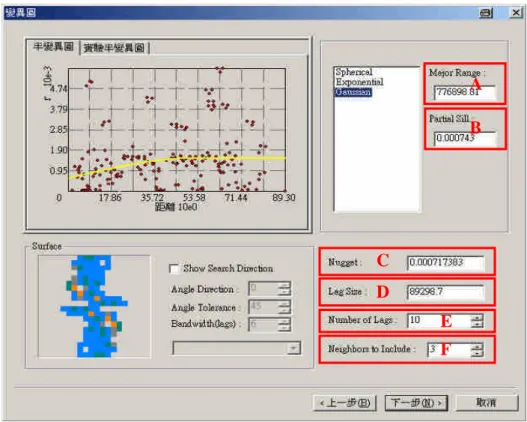Decrease Bandwidth(lags) with down arrow
The width and height of the screenshot is (527, 422).
[284, 328]
